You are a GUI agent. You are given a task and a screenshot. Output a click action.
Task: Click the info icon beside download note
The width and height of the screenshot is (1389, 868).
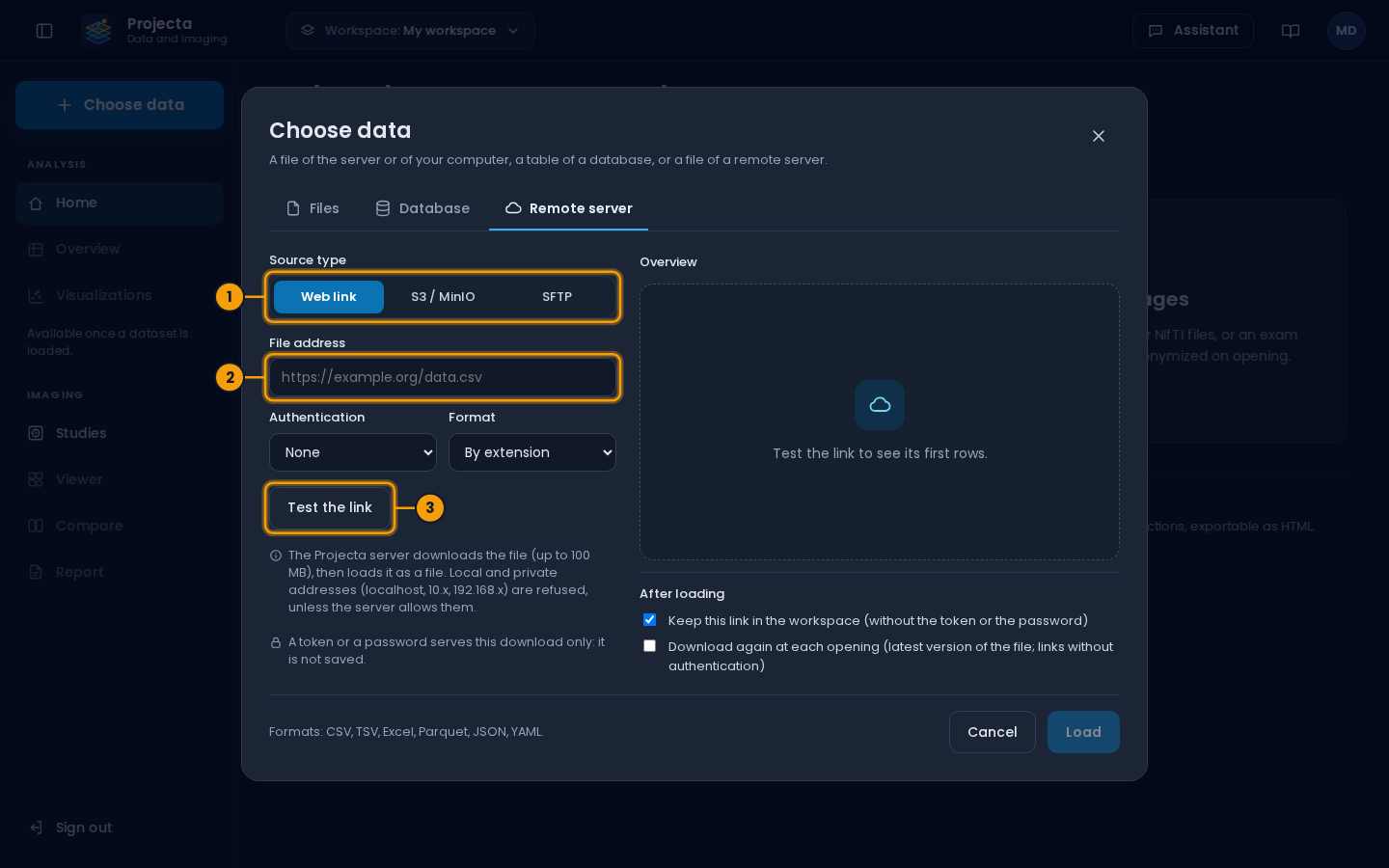point(276,556)
